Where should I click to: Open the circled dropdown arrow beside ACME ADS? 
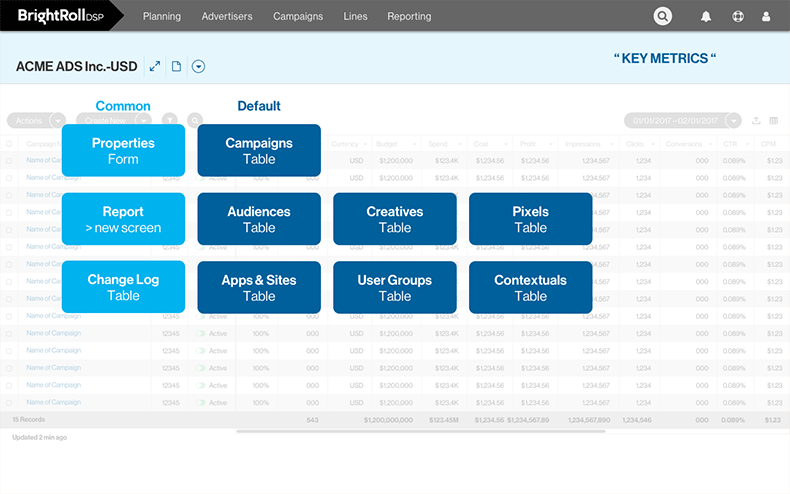coord(199,66)
